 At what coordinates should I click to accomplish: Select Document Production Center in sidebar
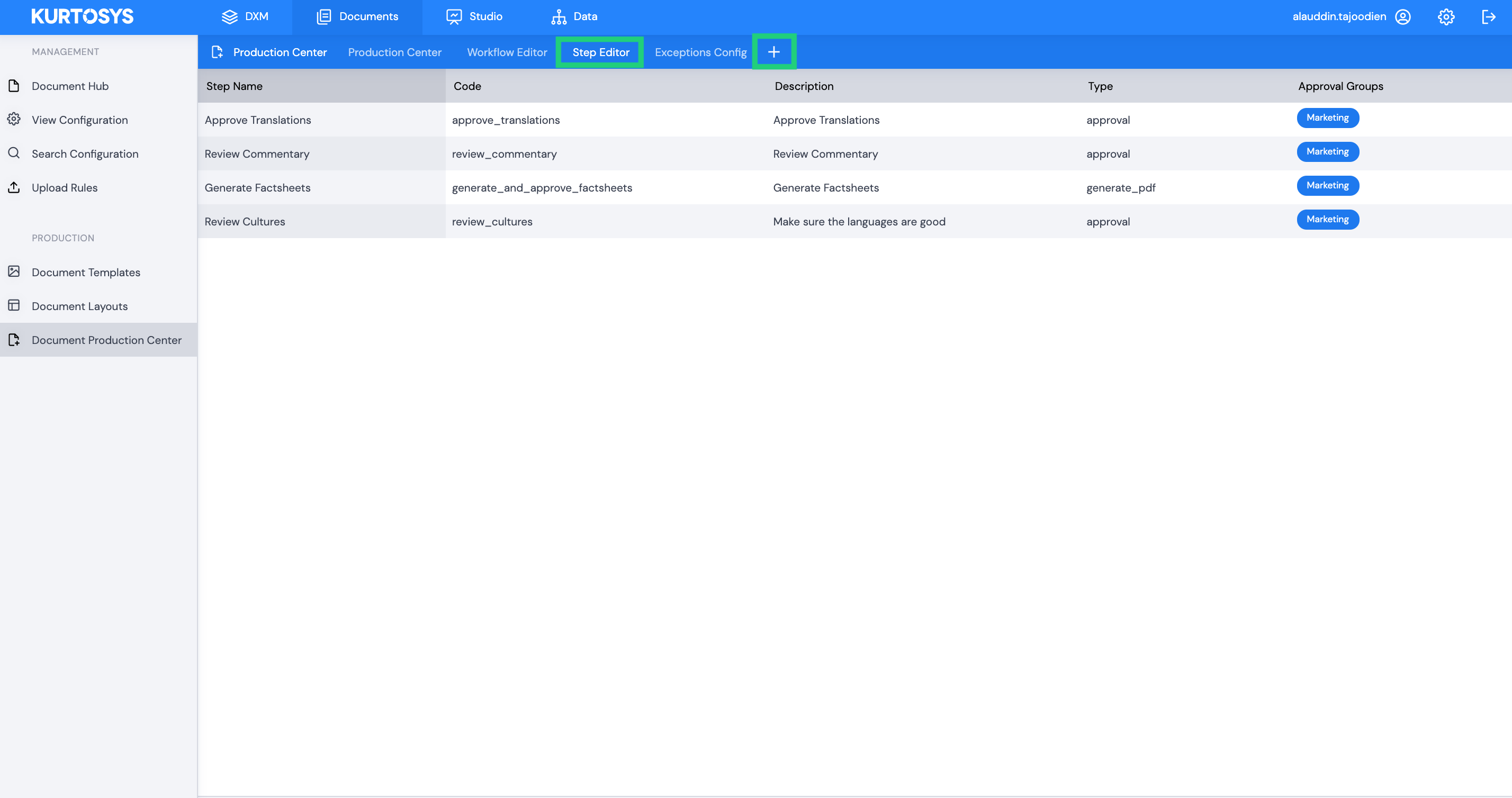tap(98, 340)
